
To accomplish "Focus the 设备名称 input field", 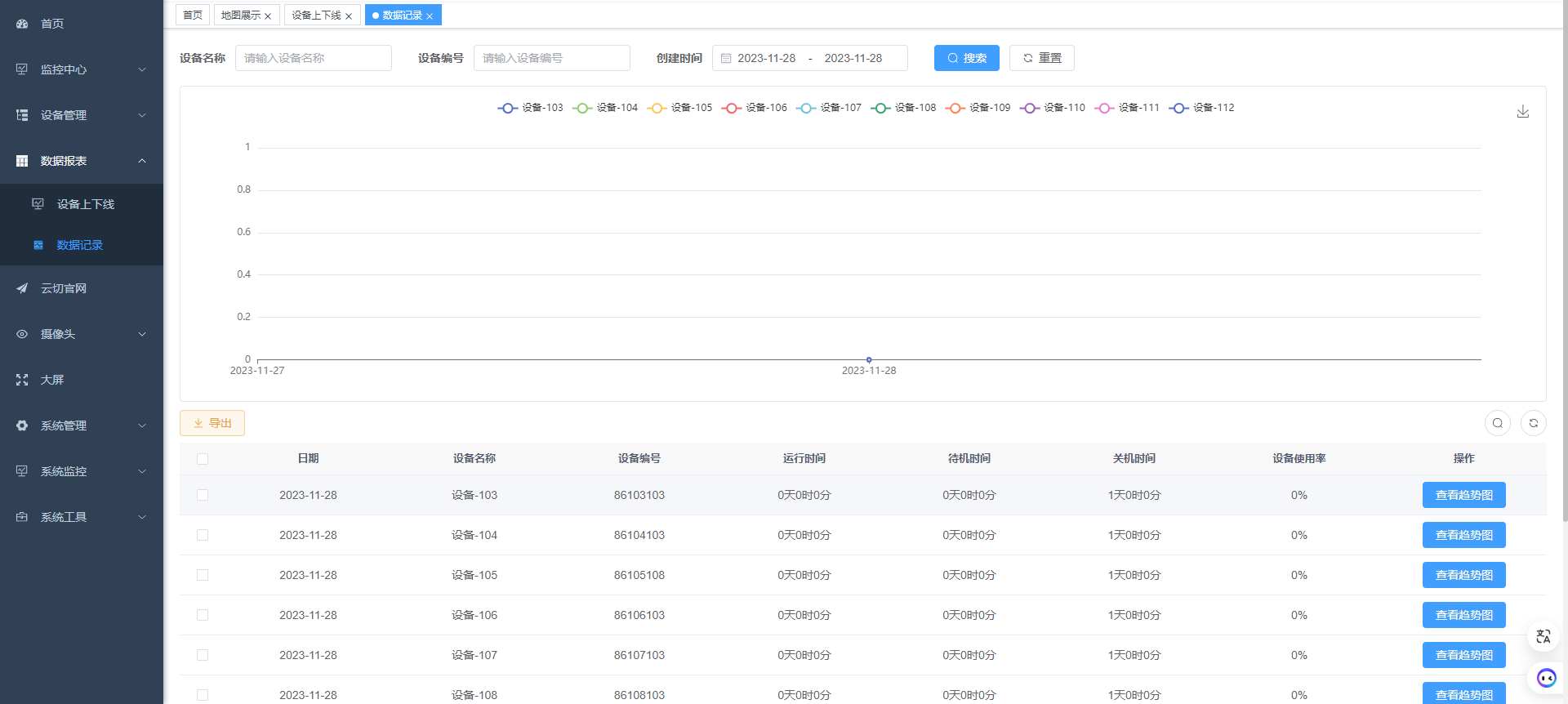I will (314, 58).
